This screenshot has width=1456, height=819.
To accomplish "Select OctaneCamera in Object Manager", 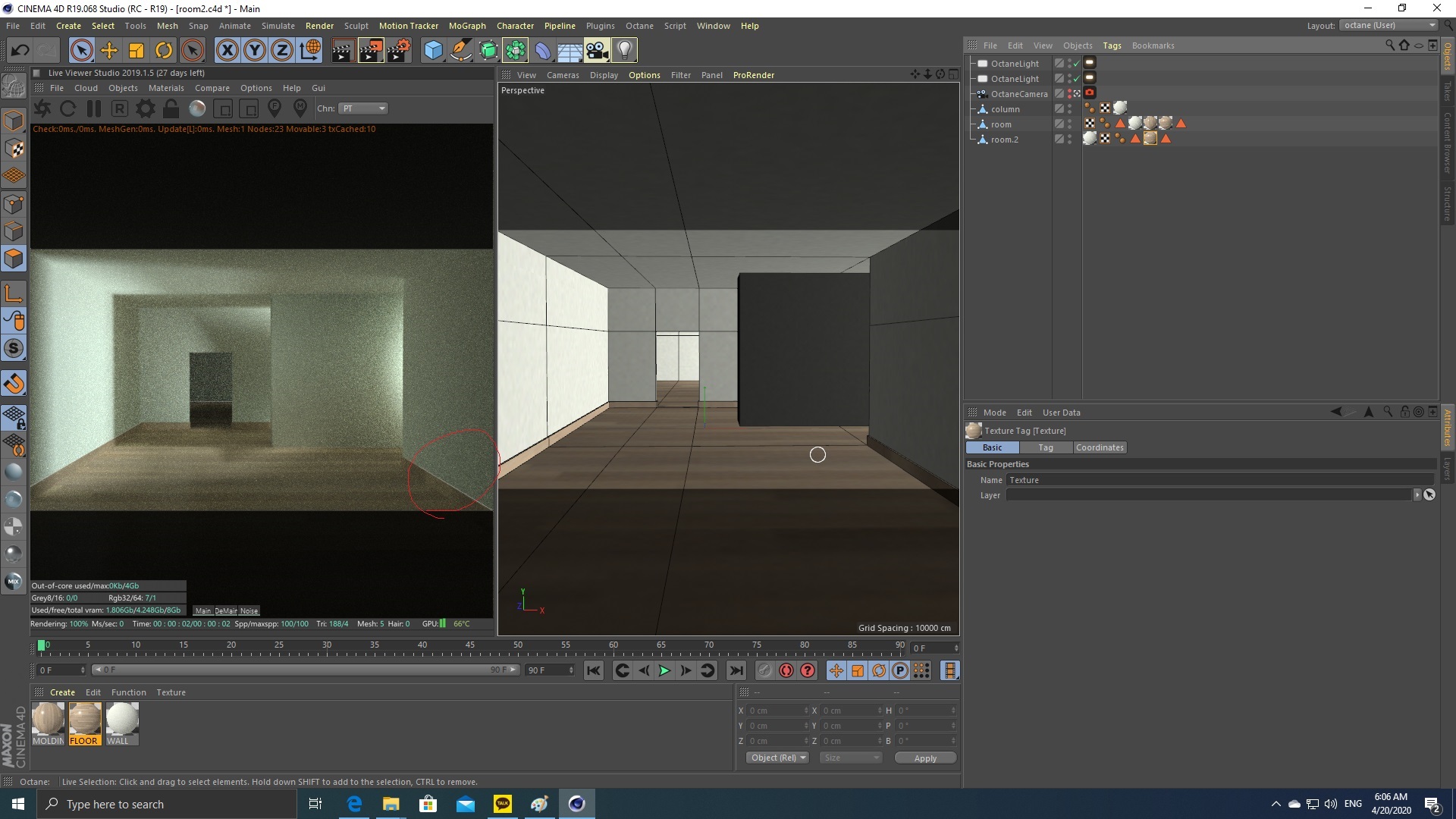I will [1018, 94].
